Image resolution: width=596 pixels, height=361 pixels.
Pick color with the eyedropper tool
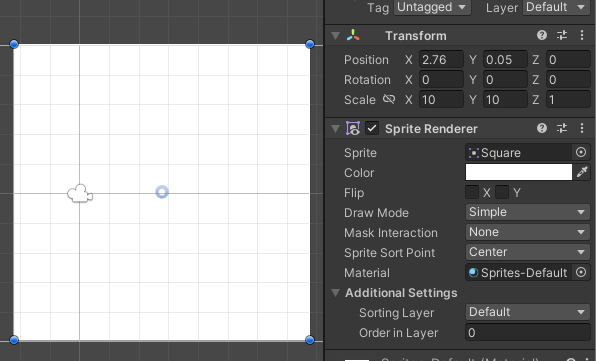[582, 173]
